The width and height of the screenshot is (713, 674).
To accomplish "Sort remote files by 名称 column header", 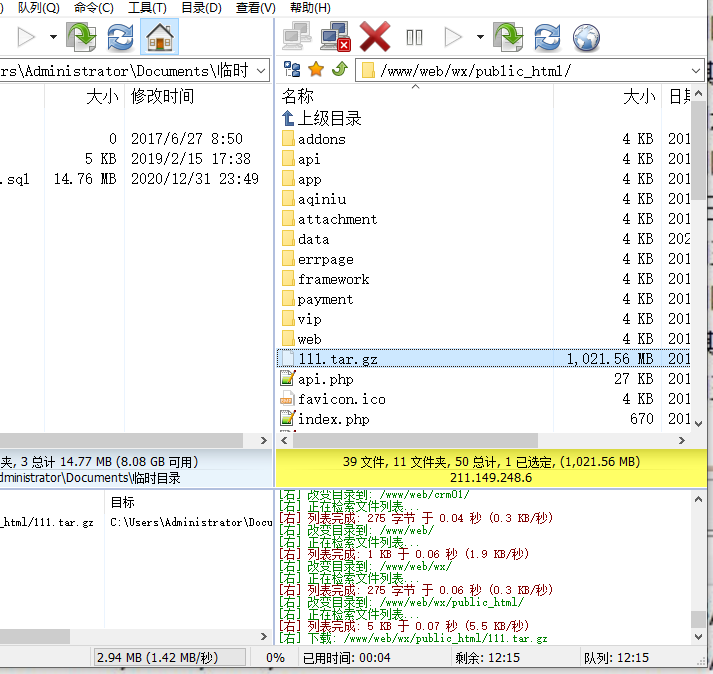I will click(298, 96).
